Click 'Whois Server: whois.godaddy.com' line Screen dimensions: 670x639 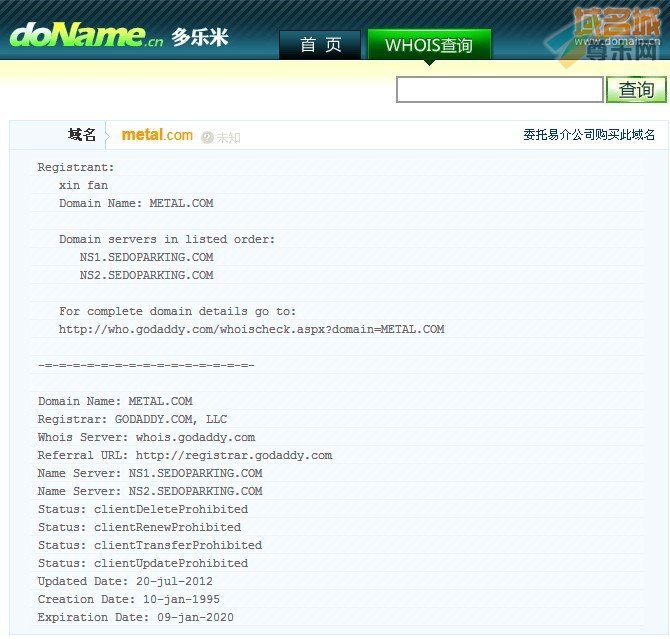(x=147, y=437)
